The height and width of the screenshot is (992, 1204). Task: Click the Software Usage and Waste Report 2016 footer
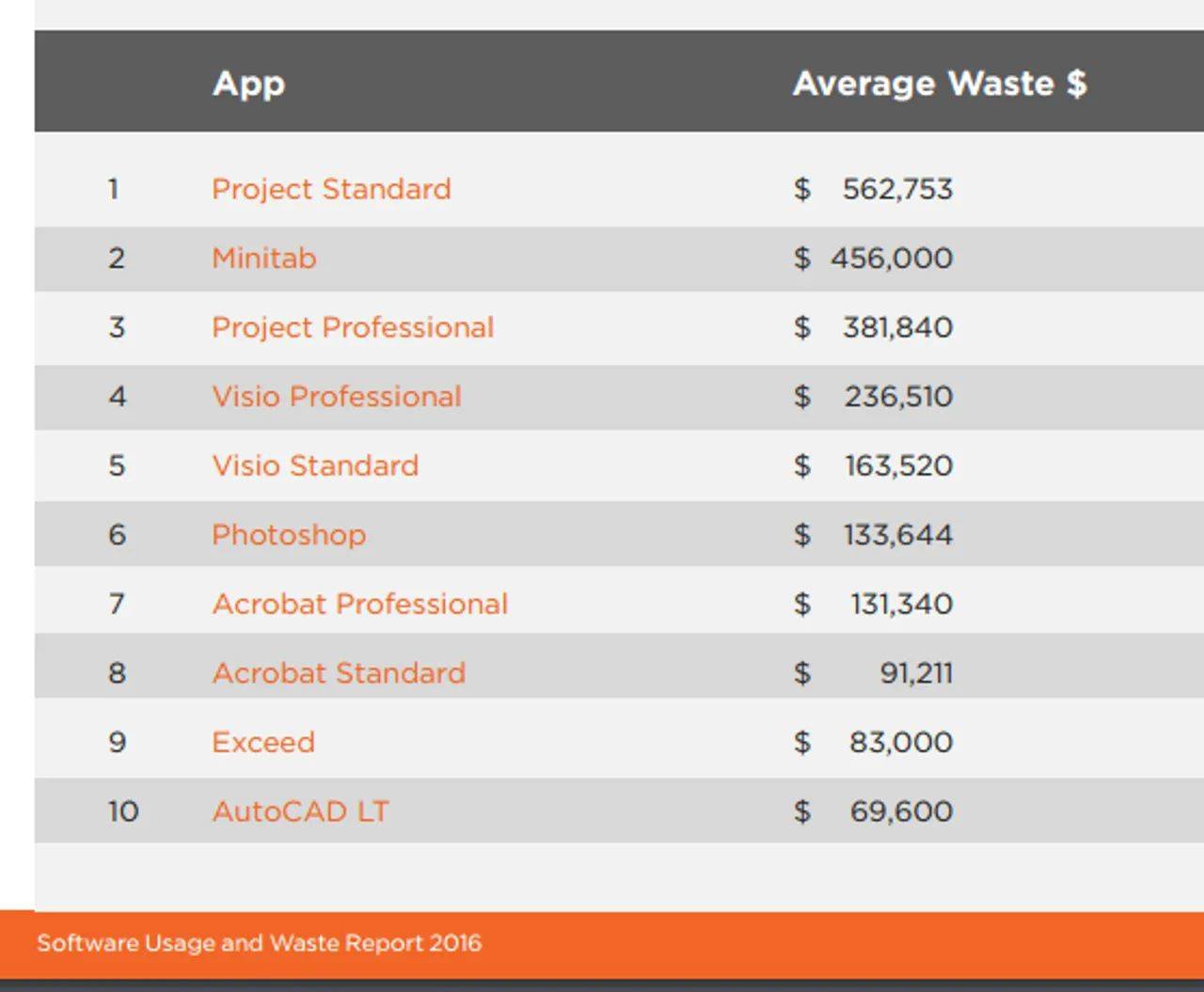click(259, 943)
